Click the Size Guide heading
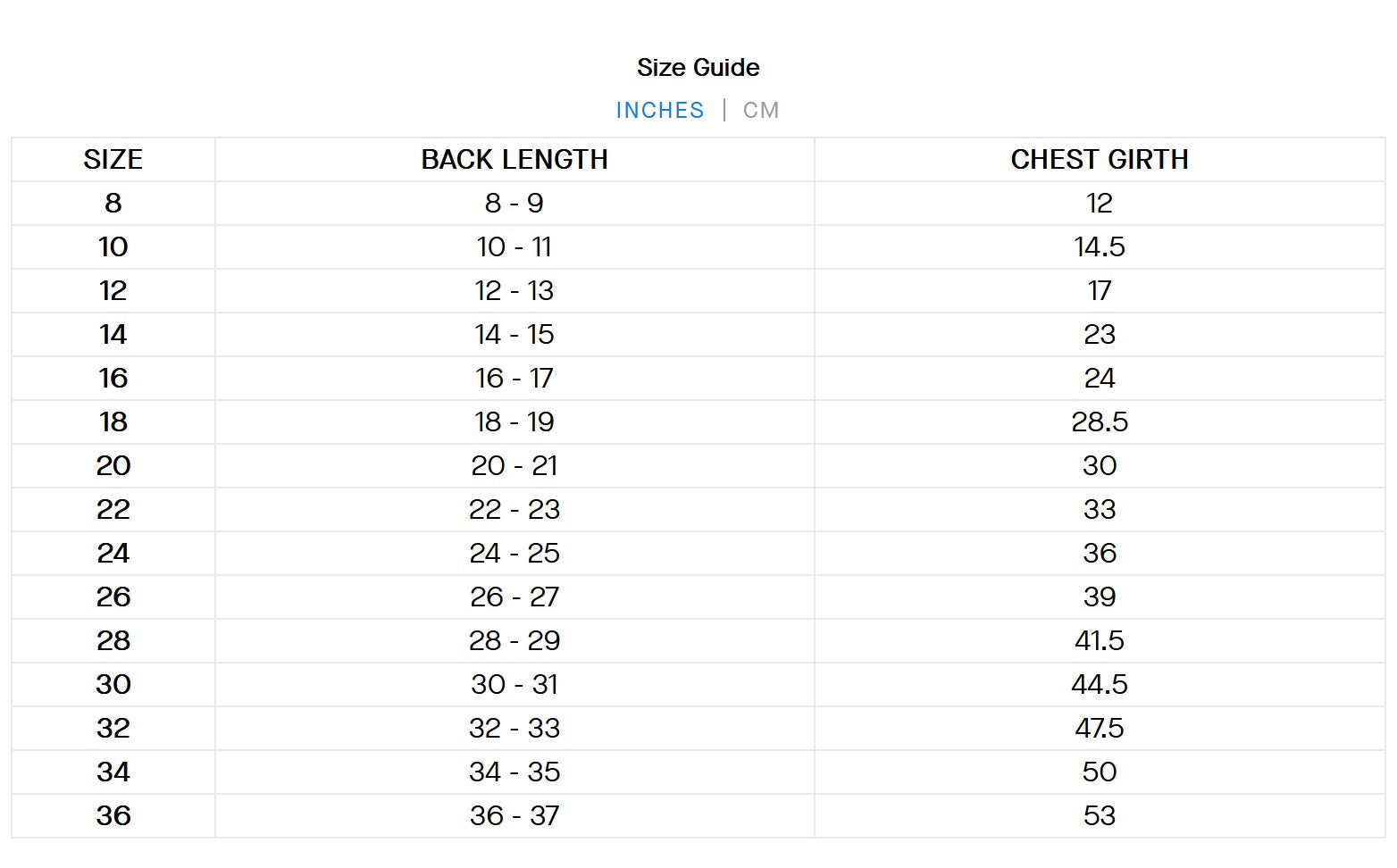This screenshot has width=1397, height=868. click(x=698, y=67)
